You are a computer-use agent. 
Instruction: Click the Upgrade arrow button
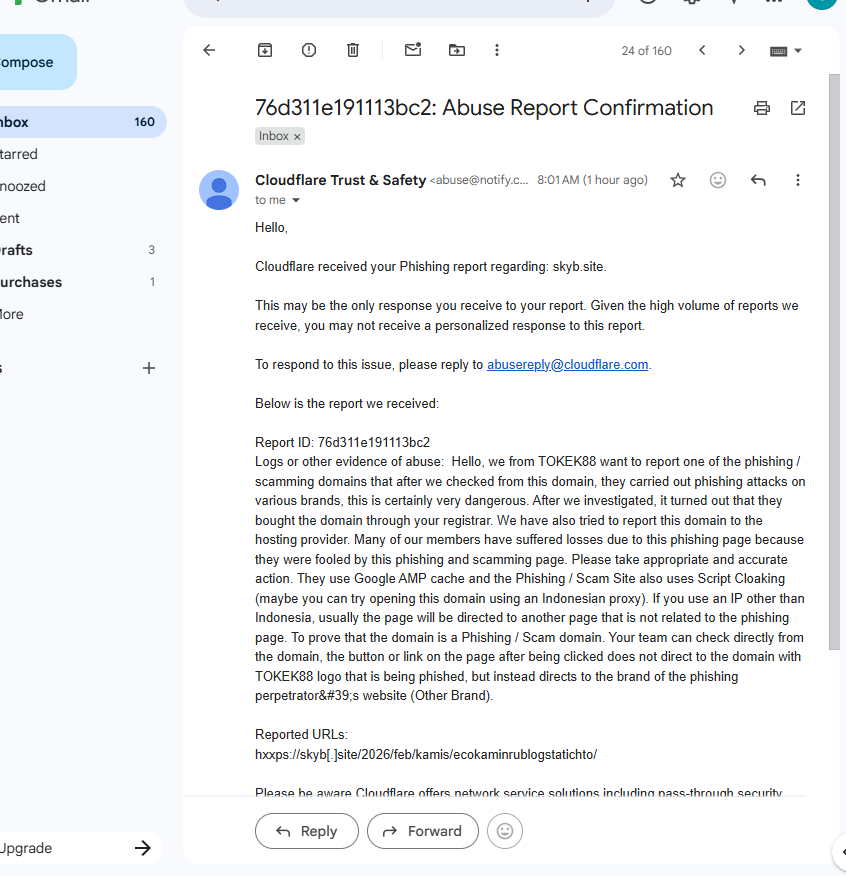pos(142,848)
